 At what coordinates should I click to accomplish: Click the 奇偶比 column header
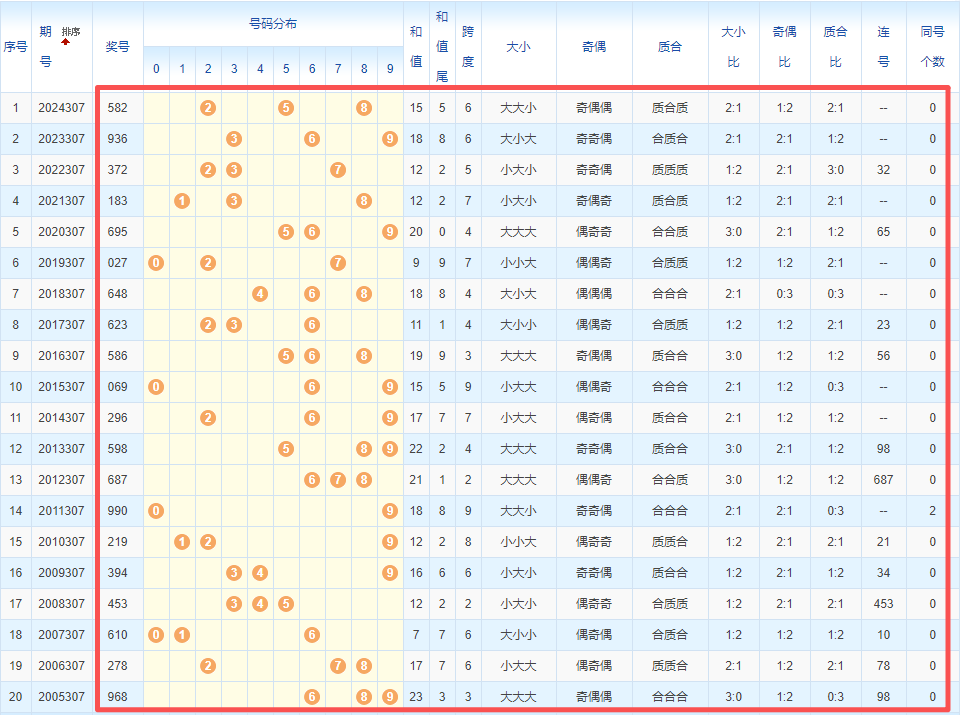coord(784,47)
